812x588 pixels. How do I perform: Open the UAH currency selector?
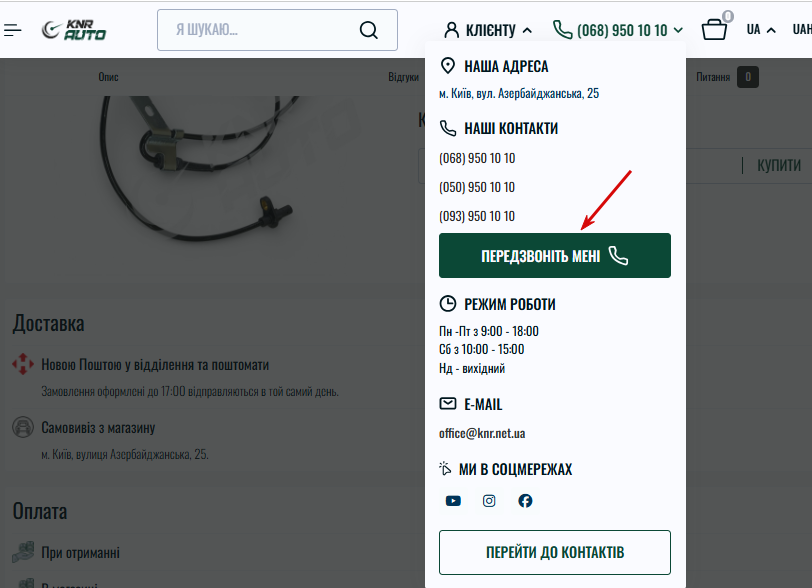tap(802, 30)
